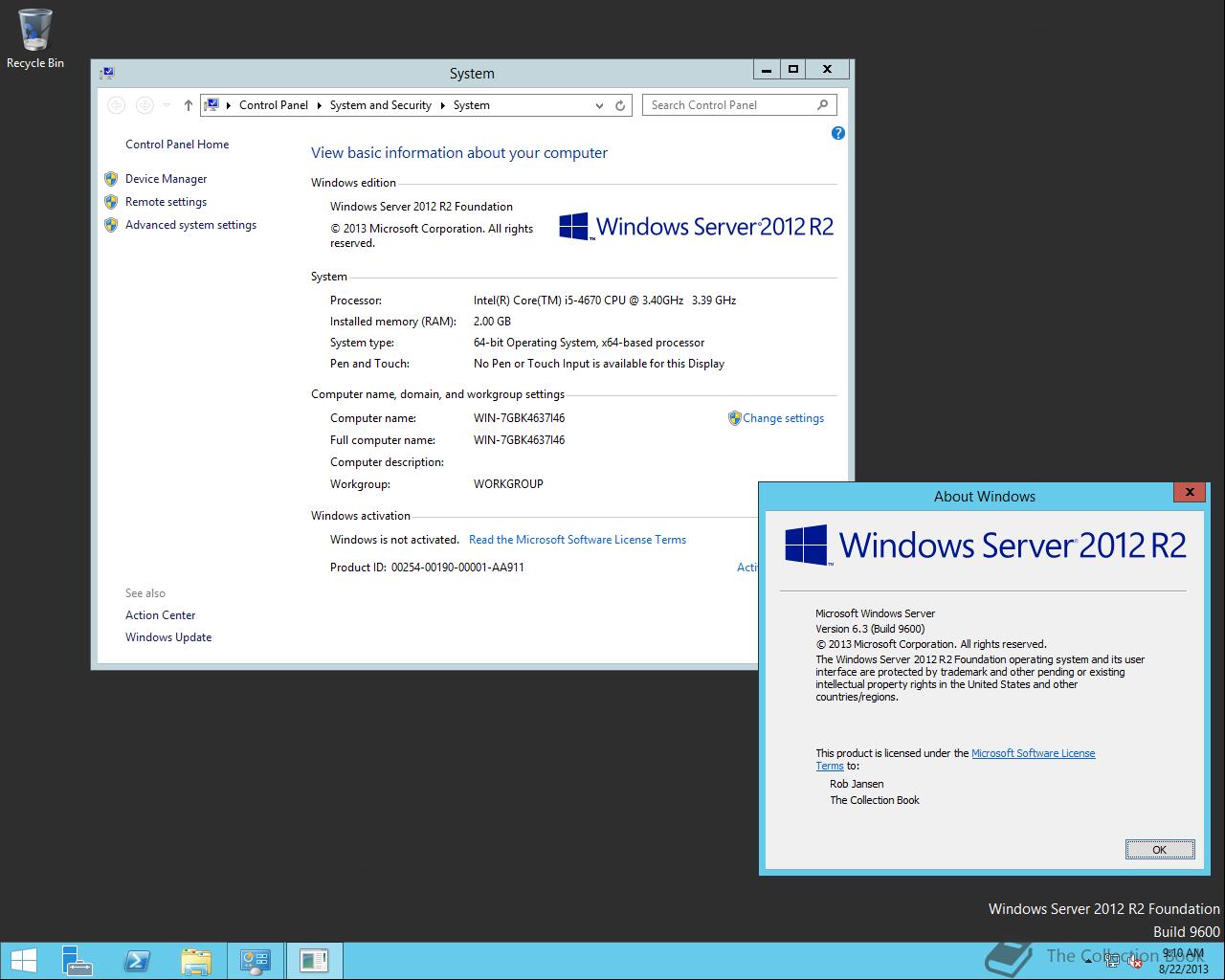1225x980 pixels.
Task: Click the Search Control Panel field
Action: (739, 105)
